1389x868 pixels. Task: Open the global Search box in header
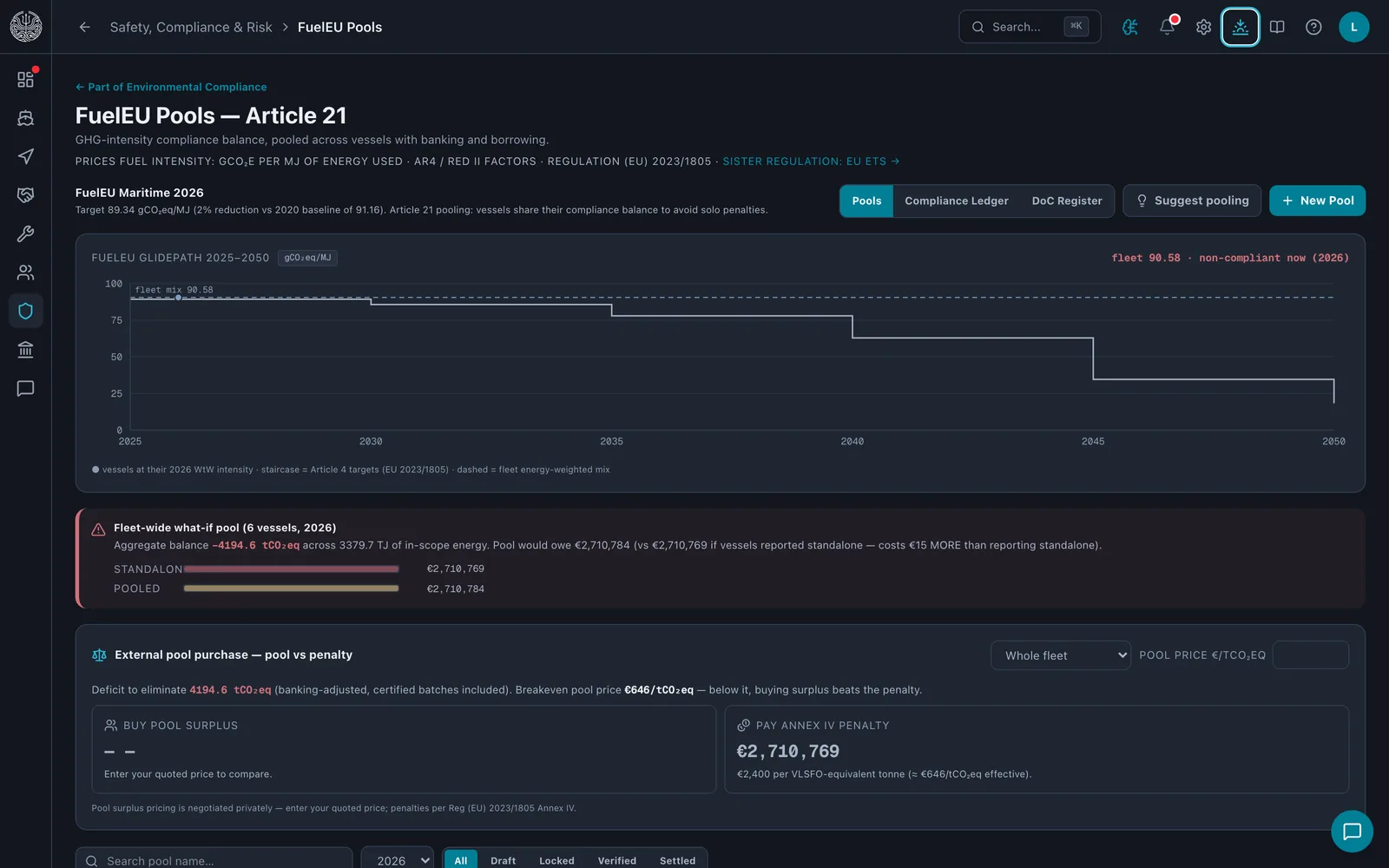coord(1030,27)
